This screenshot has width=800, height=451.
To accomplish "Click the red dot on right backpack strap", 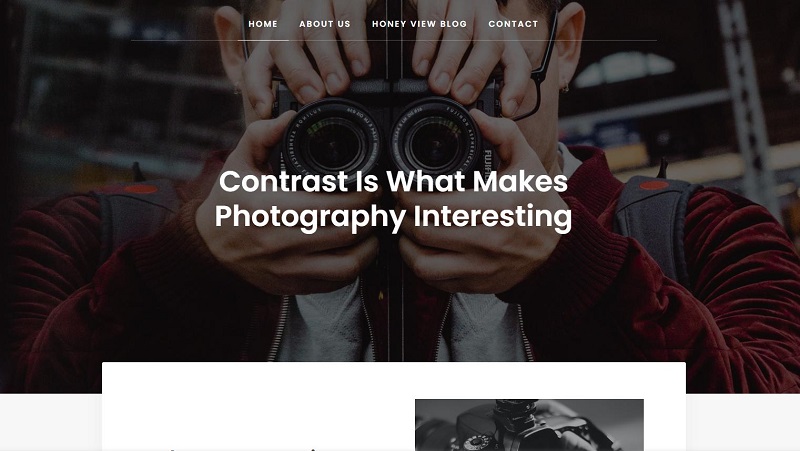I will click(x=654, y=185).
